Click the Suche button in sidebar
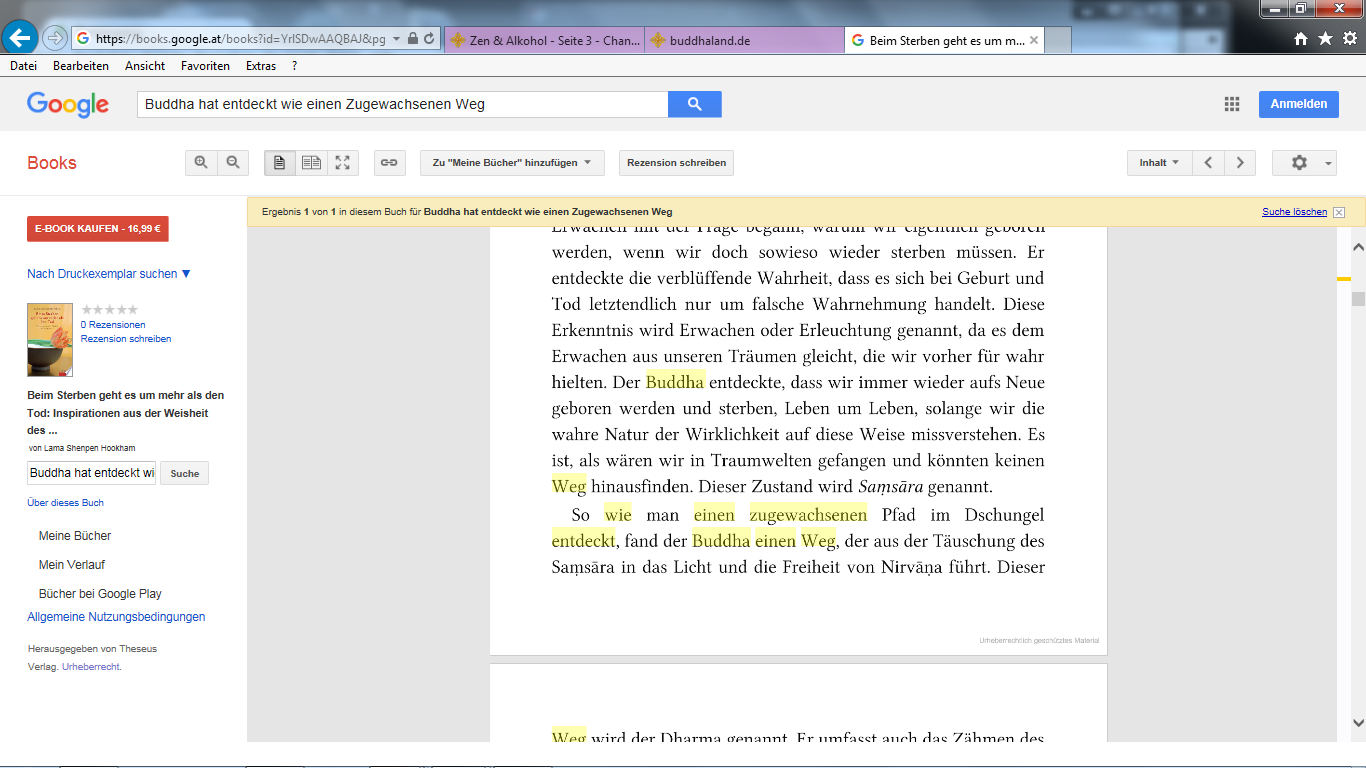 pyautogui.click(x=185, y=473)
